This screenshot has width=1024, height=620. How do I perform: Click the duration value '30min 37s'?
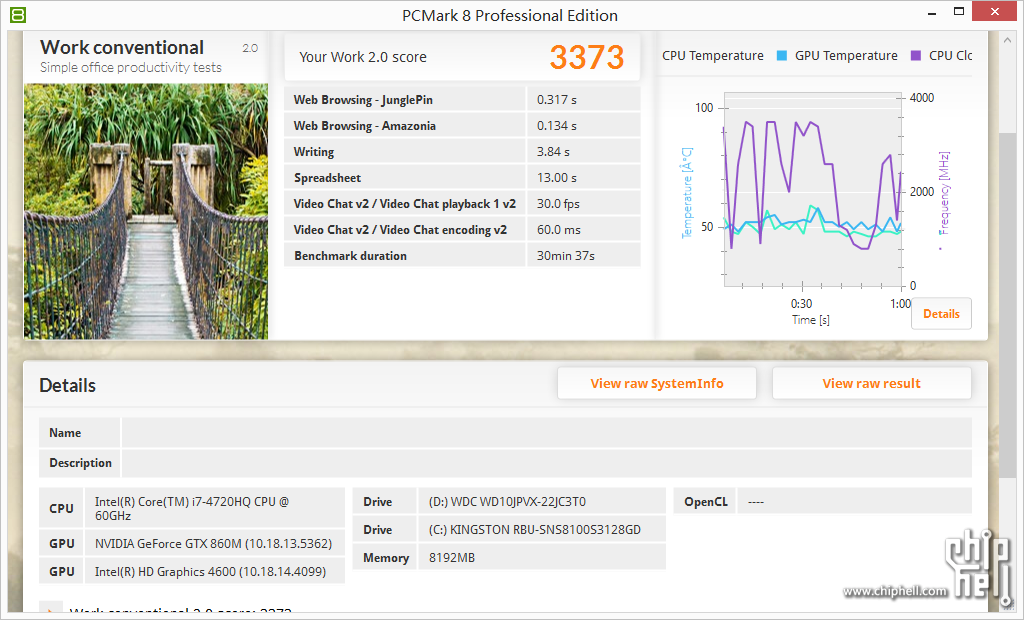pyautogui.click(x=566, y=256)
